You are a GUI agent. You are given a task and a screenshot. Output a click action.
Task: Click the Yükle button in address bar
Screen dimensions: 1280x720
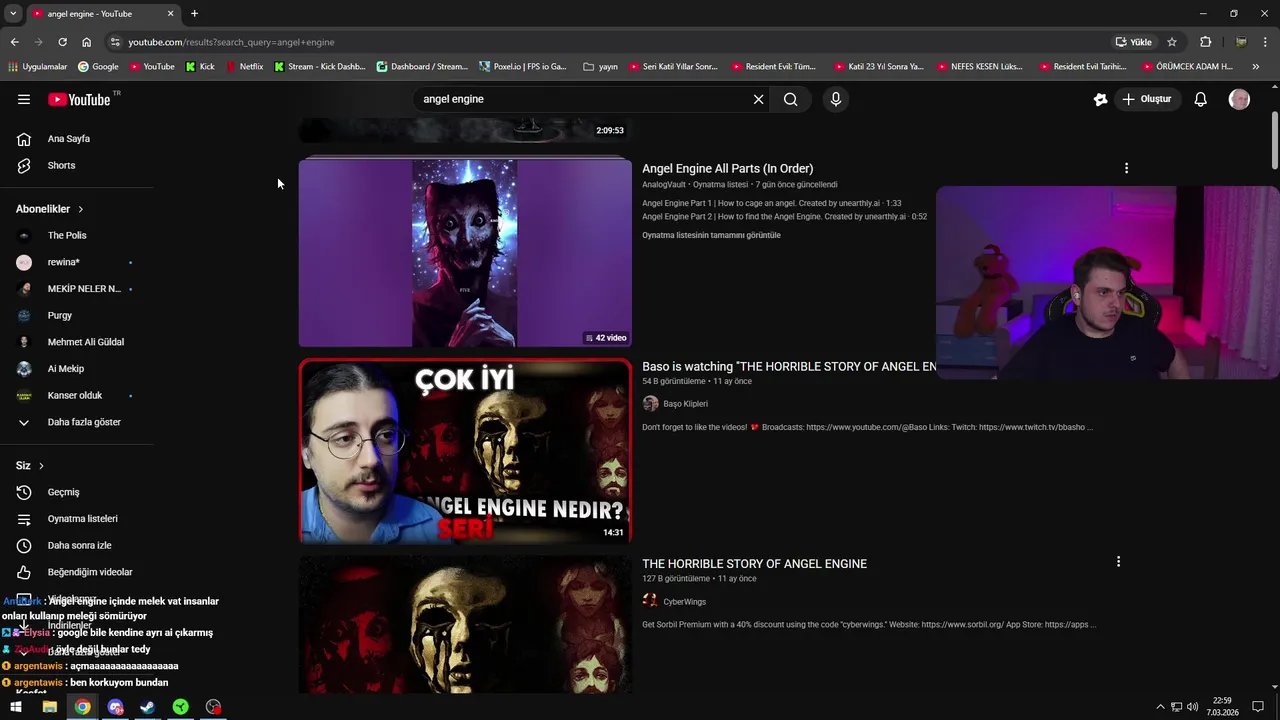pos(1134,42)
